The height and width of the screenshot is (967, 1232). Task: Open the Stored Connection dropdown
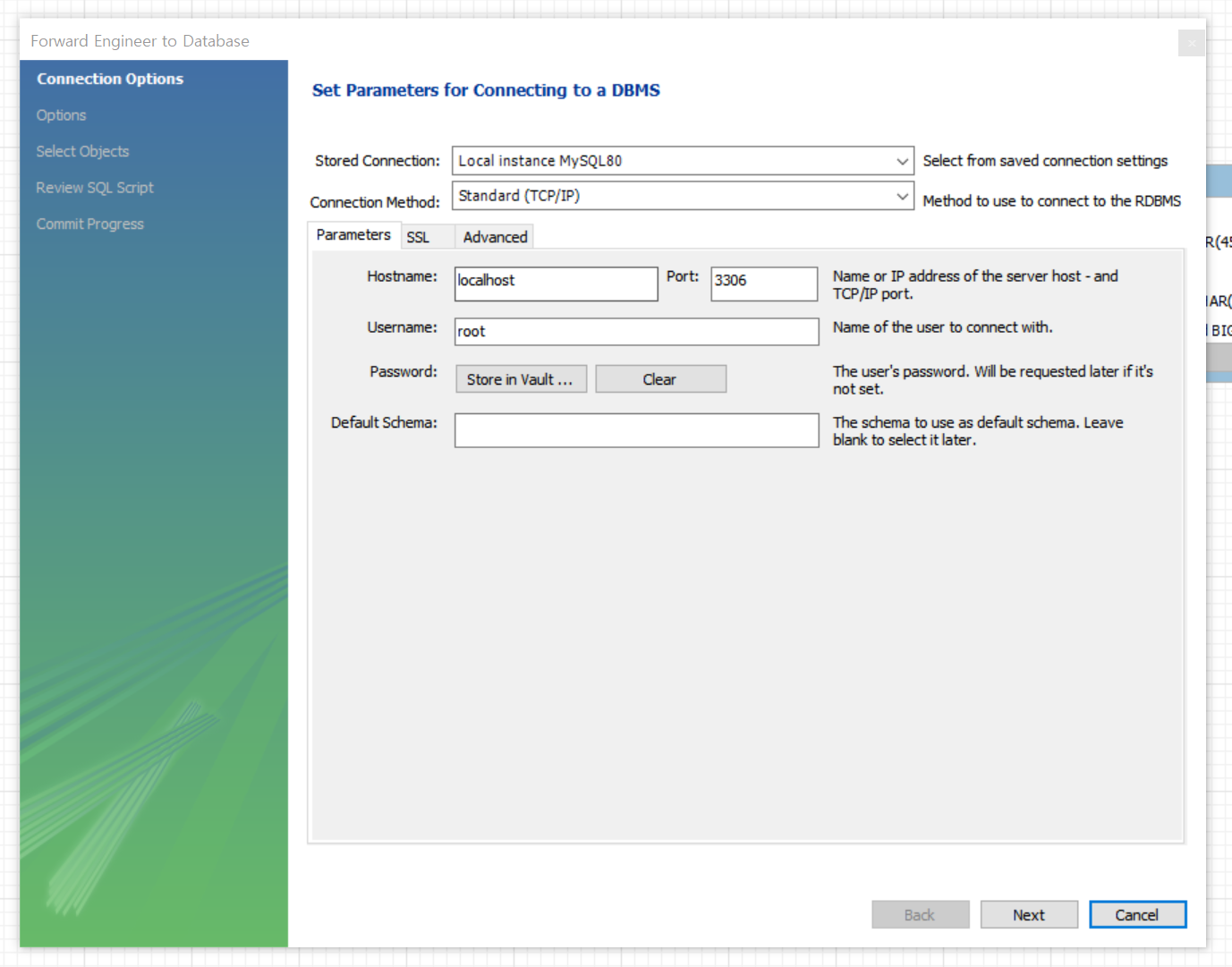[682, 160]
